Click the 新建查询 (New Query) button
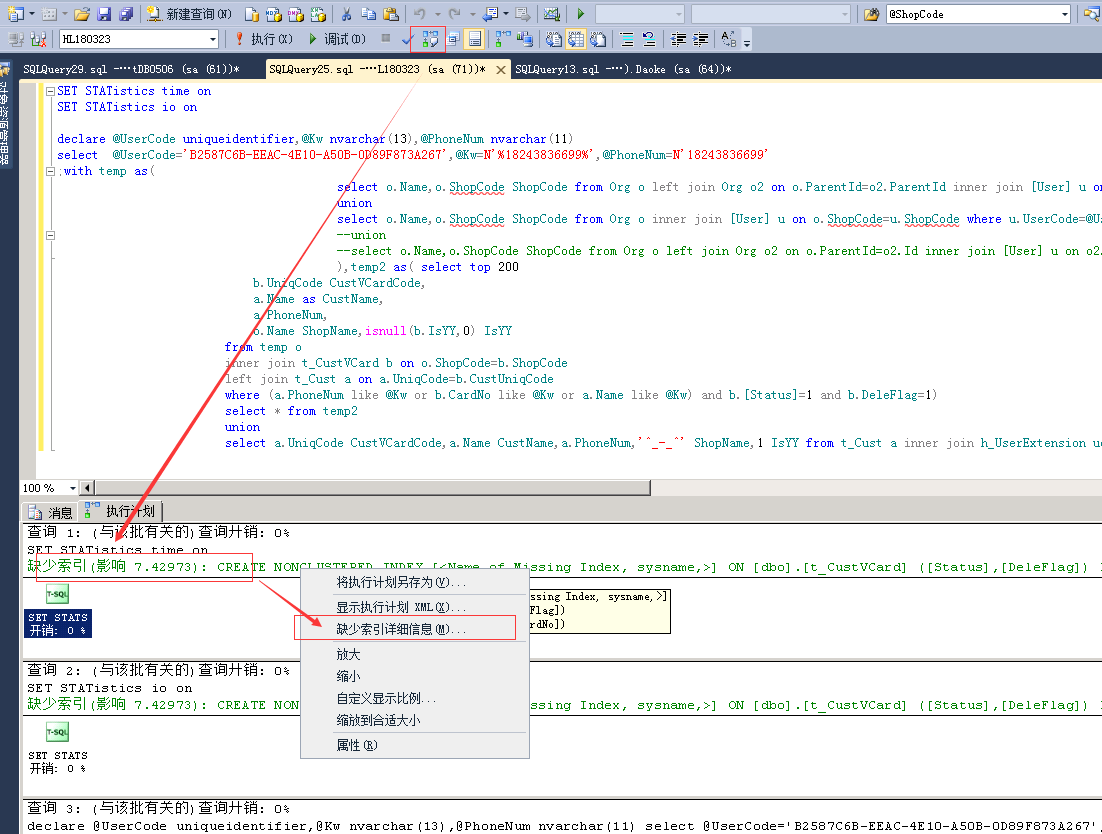The height and width of the screenshot is (834, 1102). click(190, 14)
